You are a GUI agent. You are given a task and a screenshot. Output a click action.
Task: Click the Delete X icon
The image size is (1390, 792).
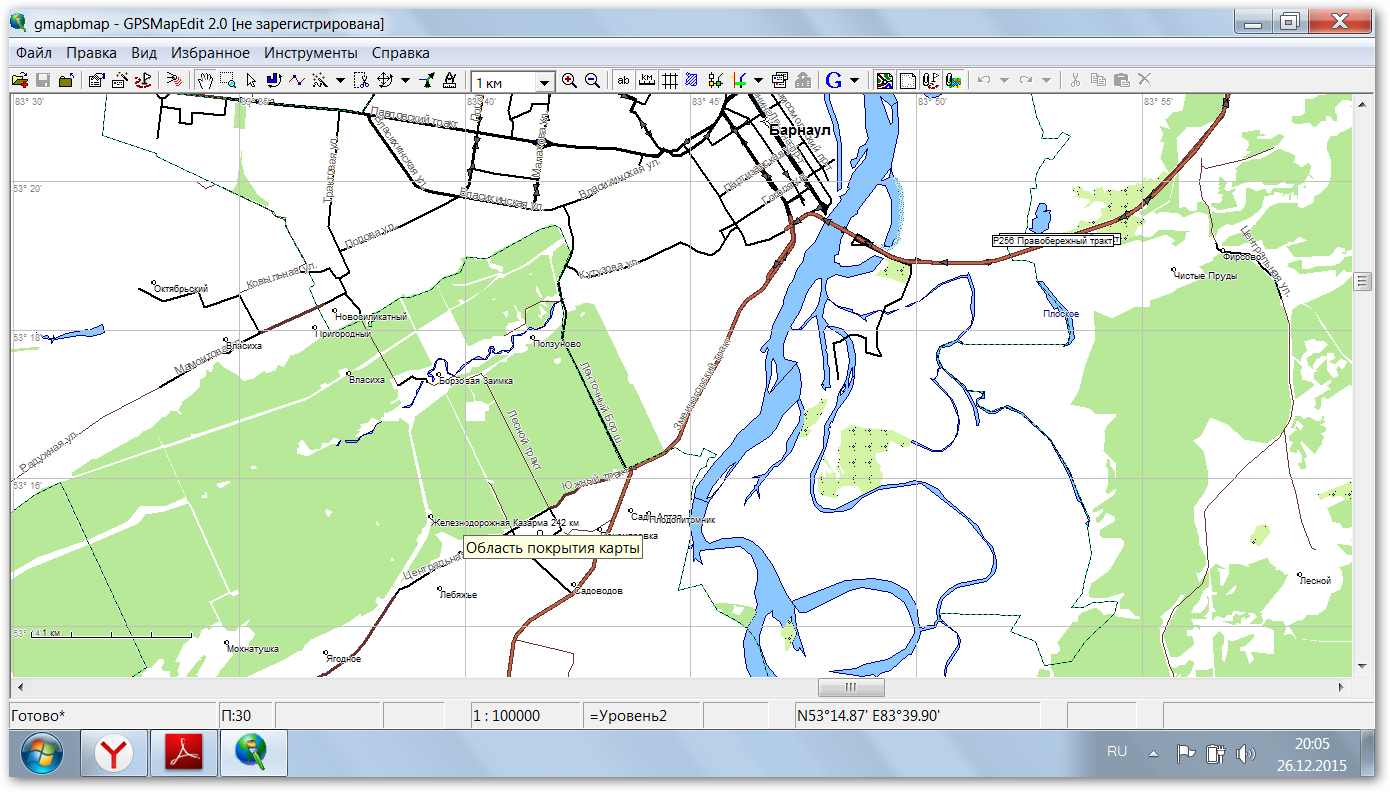(1144, 80)
